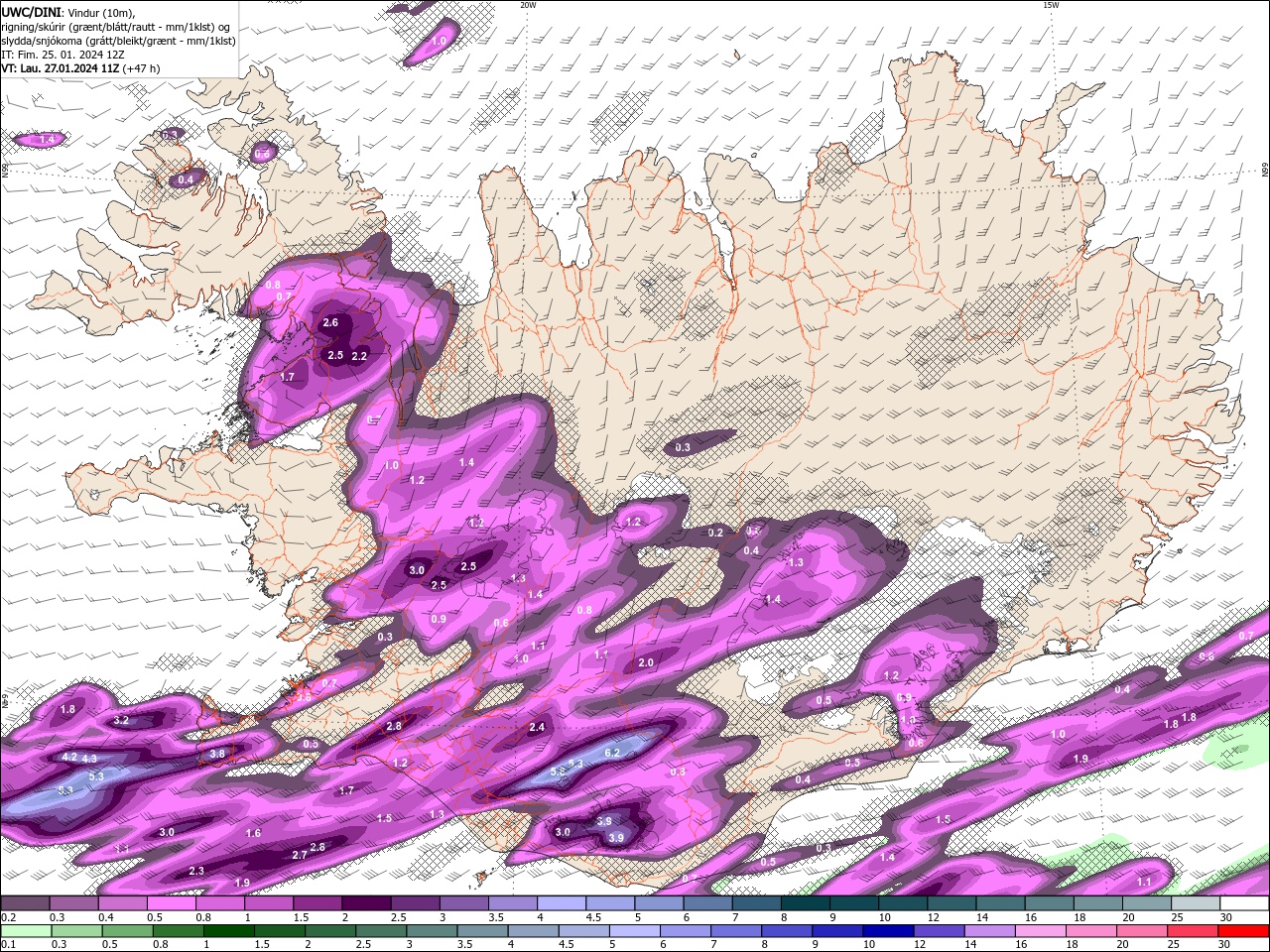Click the 2.2 precipitation value on the map

point(359,356)
